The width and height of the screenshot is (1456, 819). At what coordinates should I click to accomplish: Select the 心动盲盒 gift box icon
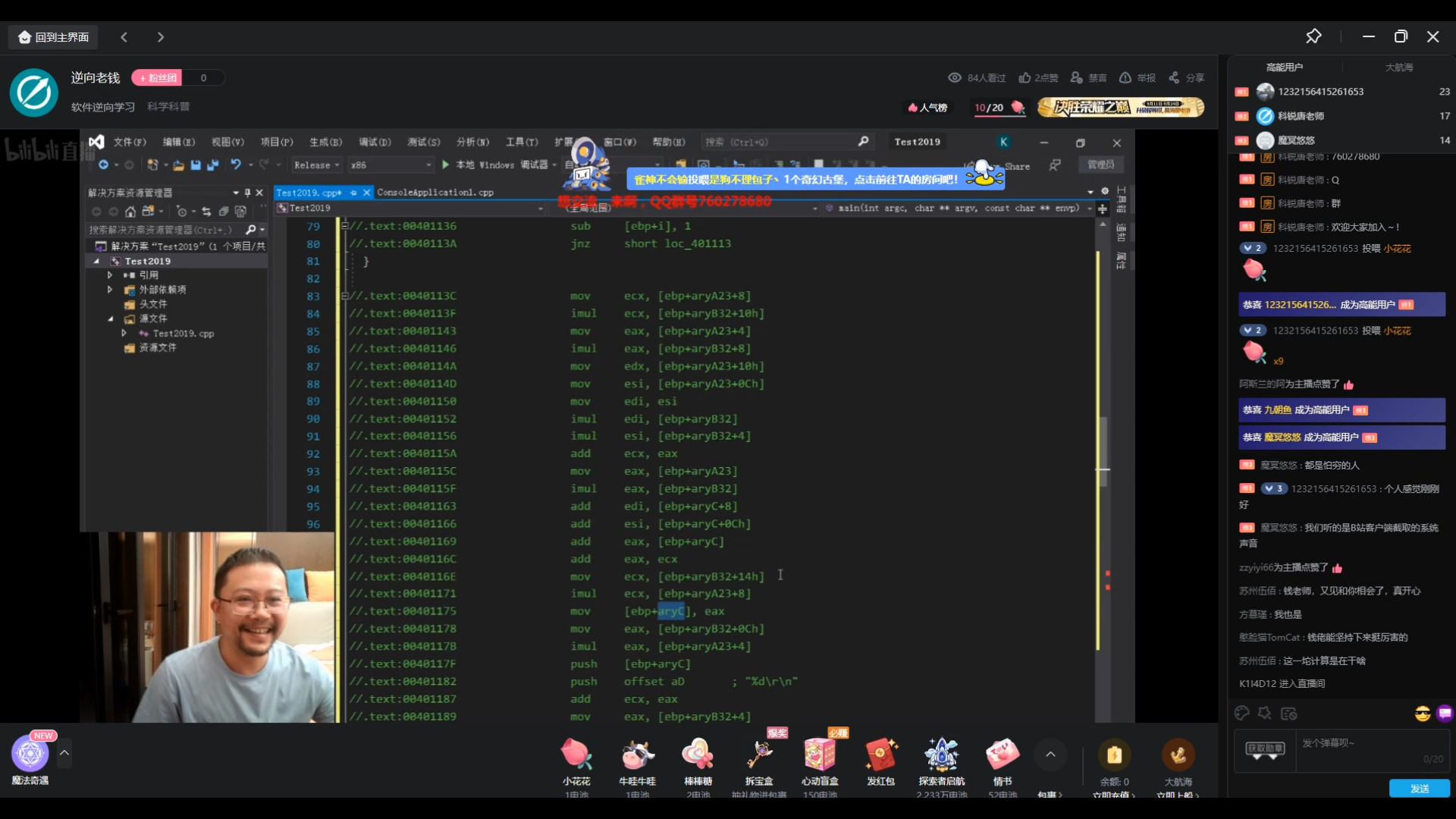tap(820, 755)
